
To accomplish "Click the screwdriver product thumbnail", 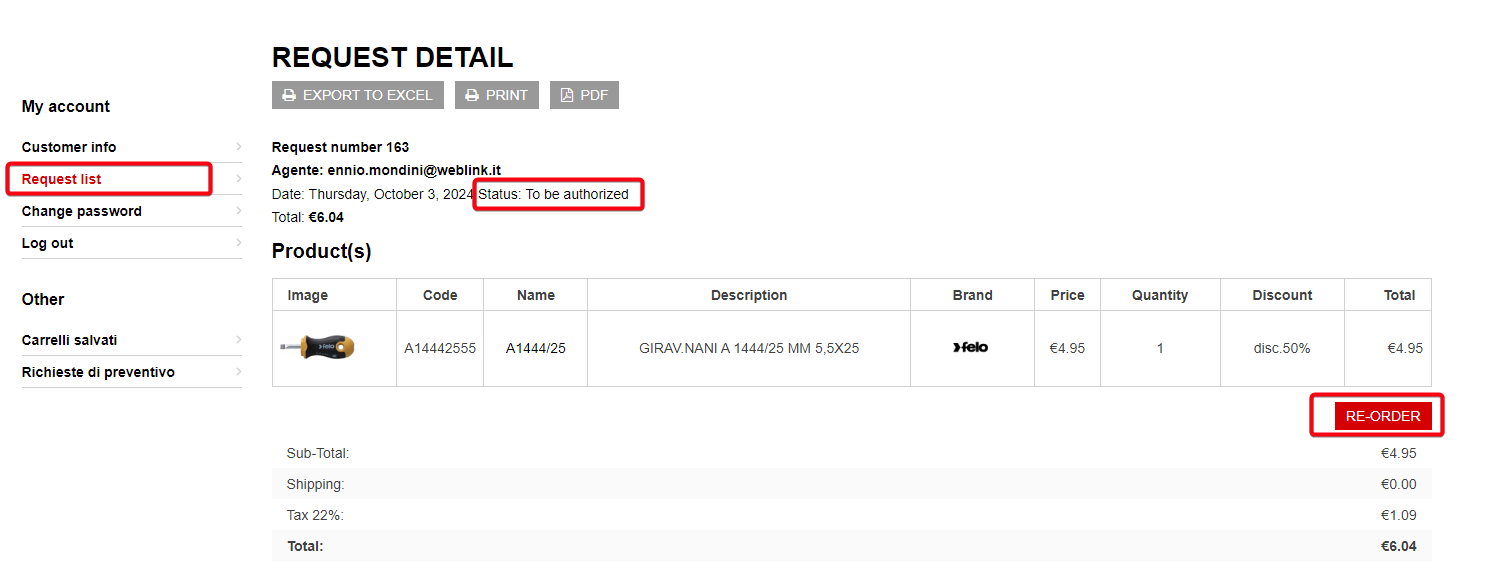I will click(x=318, y=348).
